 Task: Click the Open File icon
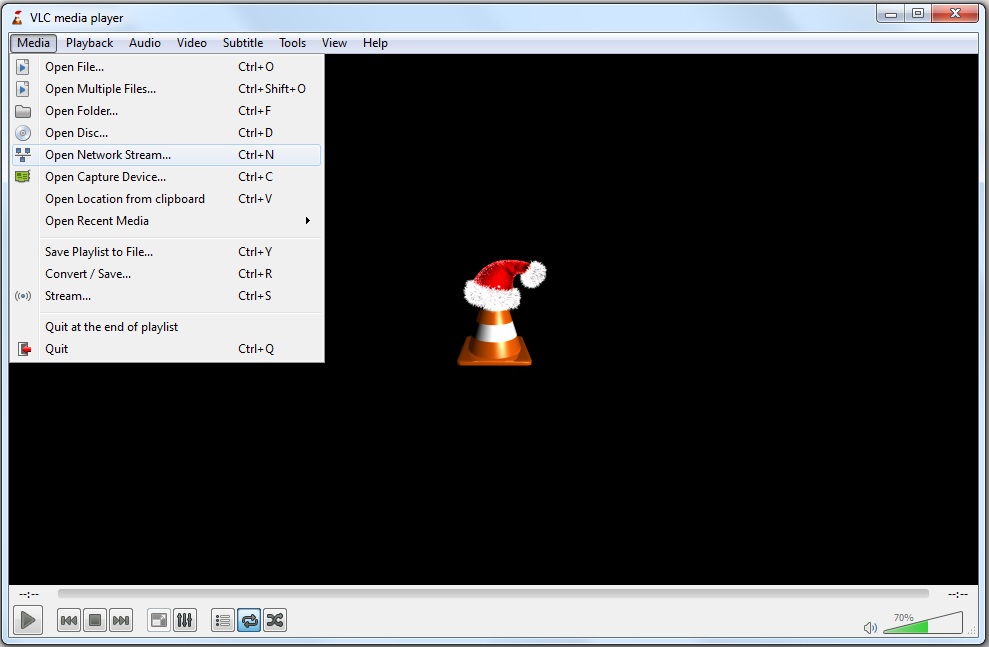[23, 67]
